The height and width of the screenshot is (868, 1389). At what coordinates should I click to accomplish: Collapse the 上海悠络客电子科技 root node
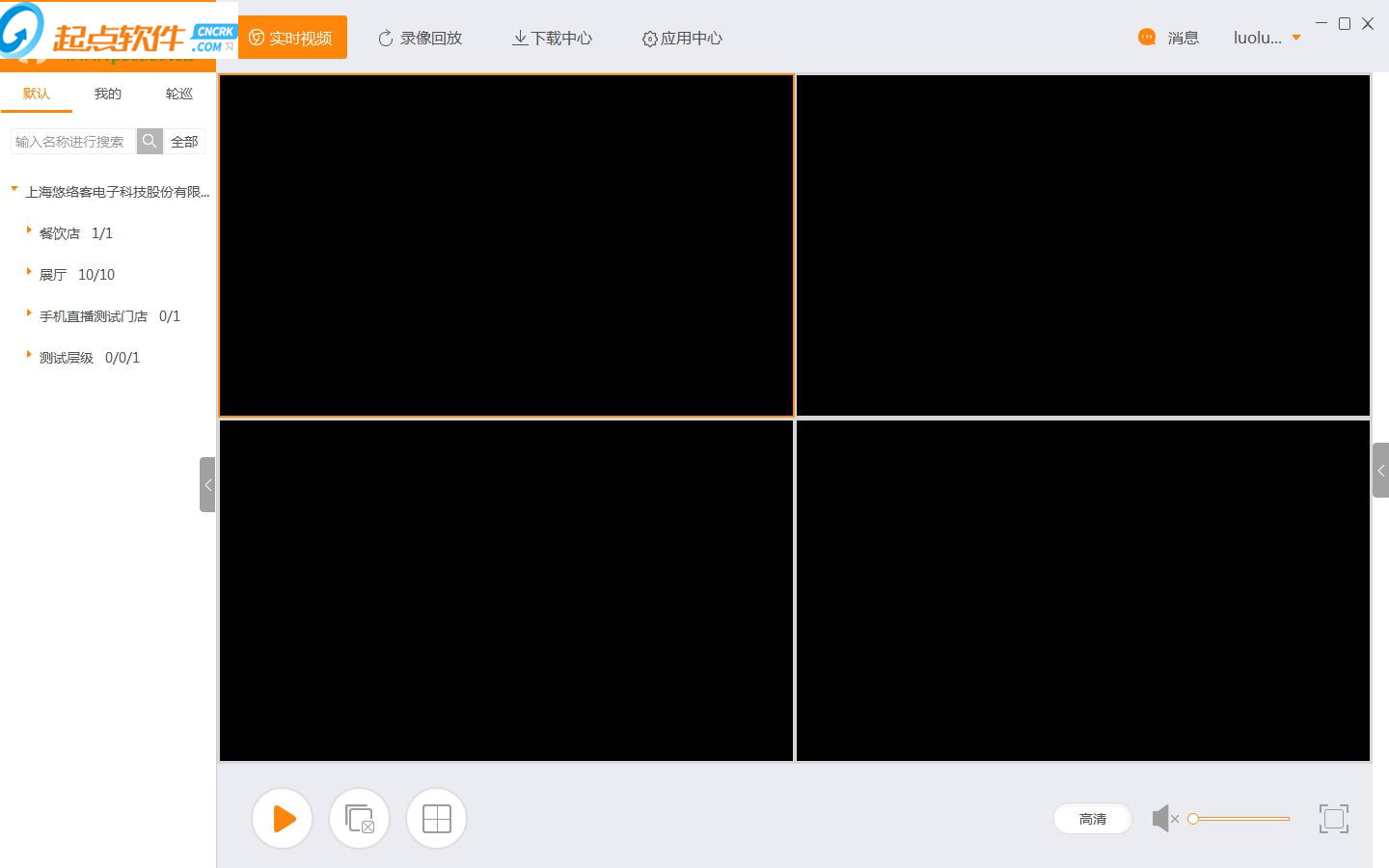coord(14,189)
